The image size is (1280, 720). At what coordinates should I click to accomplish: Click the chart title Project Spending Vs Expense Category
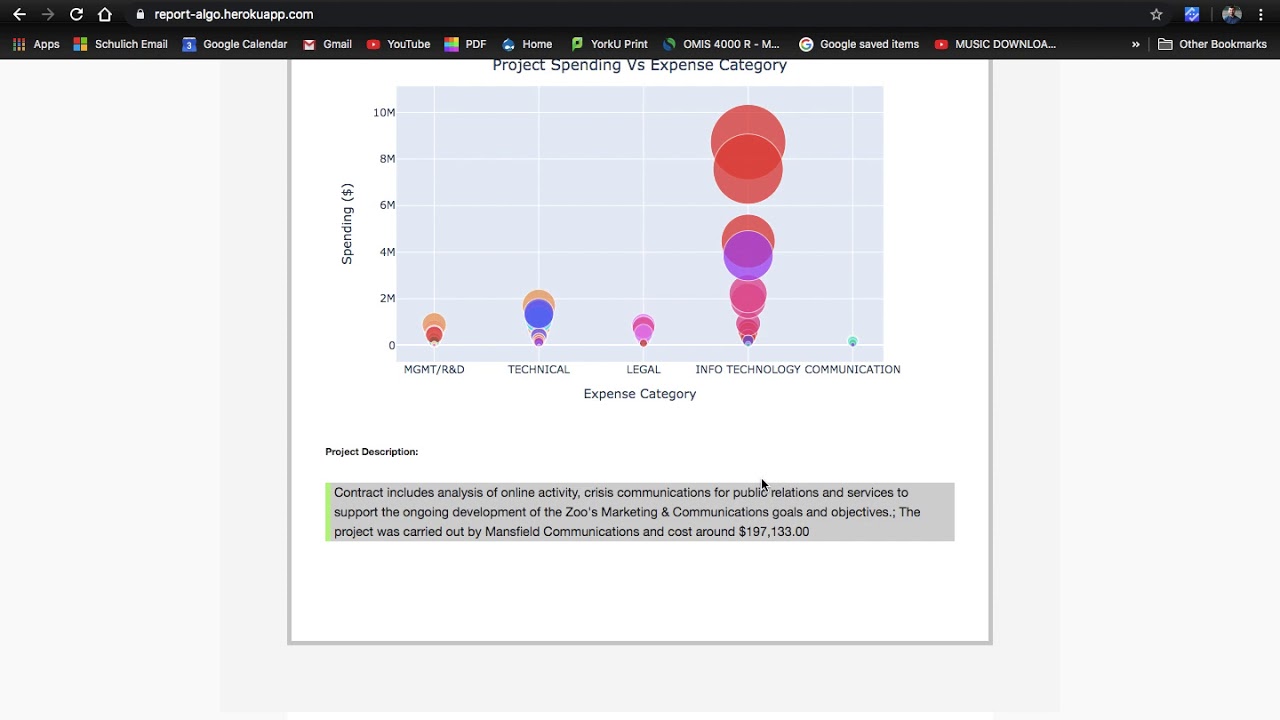[640, 65]
